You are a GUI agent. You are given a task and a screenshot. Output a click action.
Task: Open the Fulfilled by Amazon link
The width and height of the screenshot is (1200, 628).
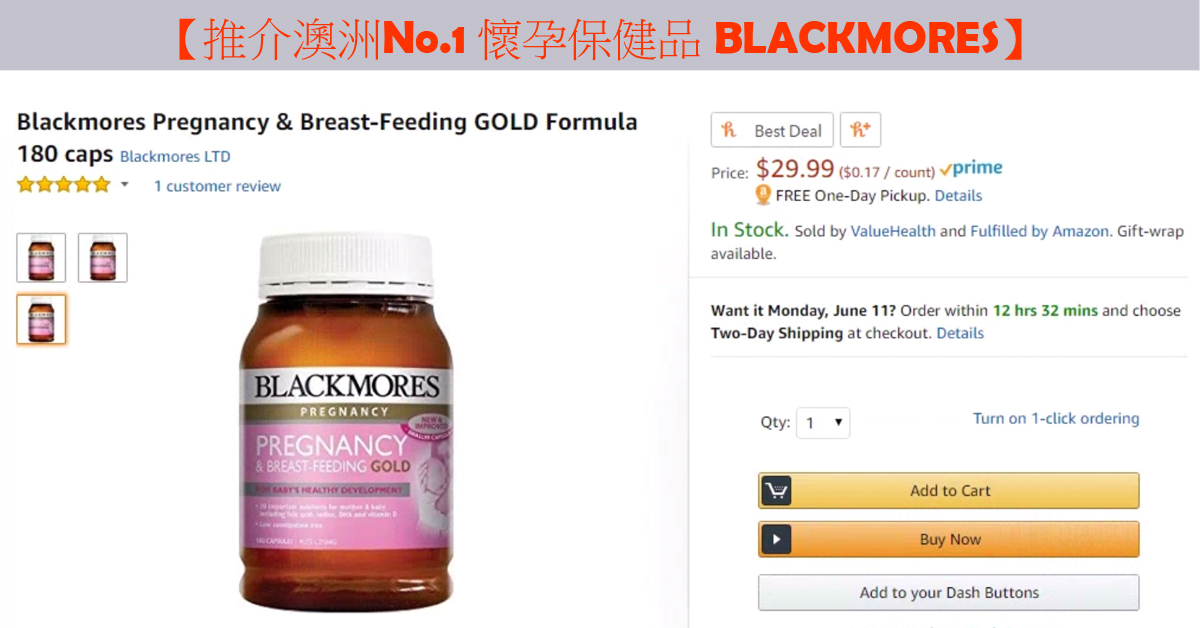point(1039,231)
